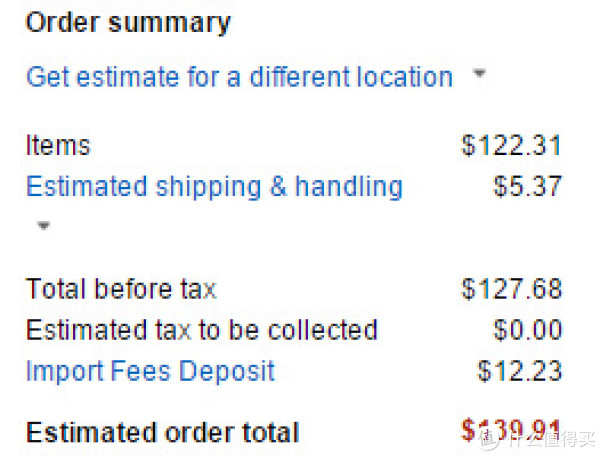Open the Estimated shipping & handling link

tap(214, 187)
